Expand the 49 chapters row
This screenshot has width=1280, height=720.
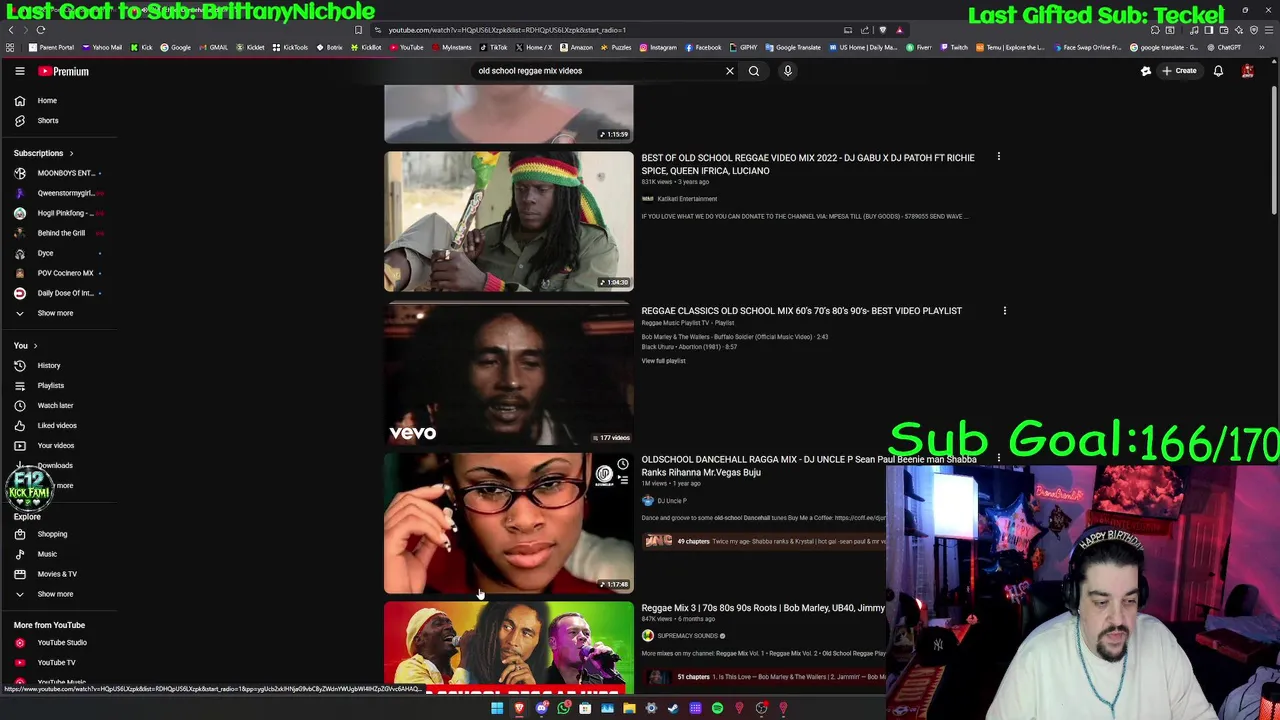point(763,541)
